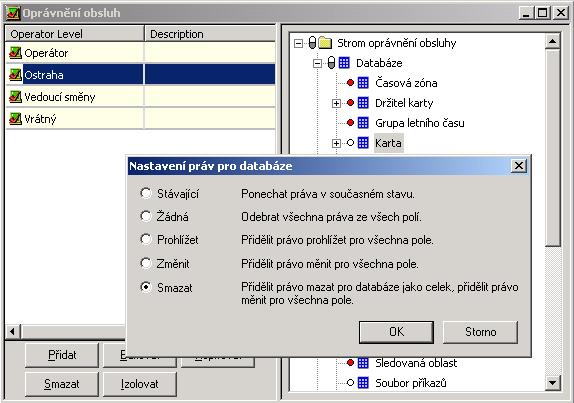
Task: Click the Operátor level row icon
Action: 15,53
